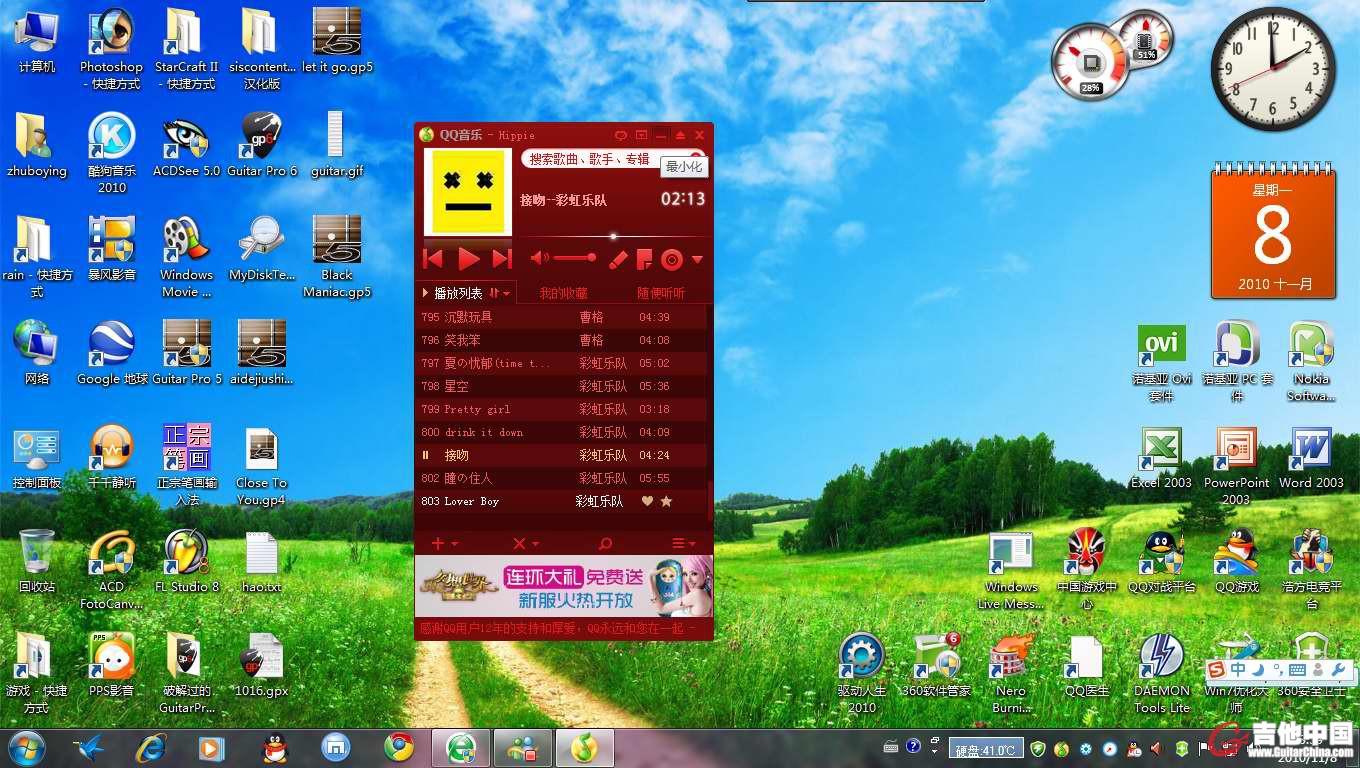Click QQ penguin taskbar button

pyautogui.click(x=274, y=748)
